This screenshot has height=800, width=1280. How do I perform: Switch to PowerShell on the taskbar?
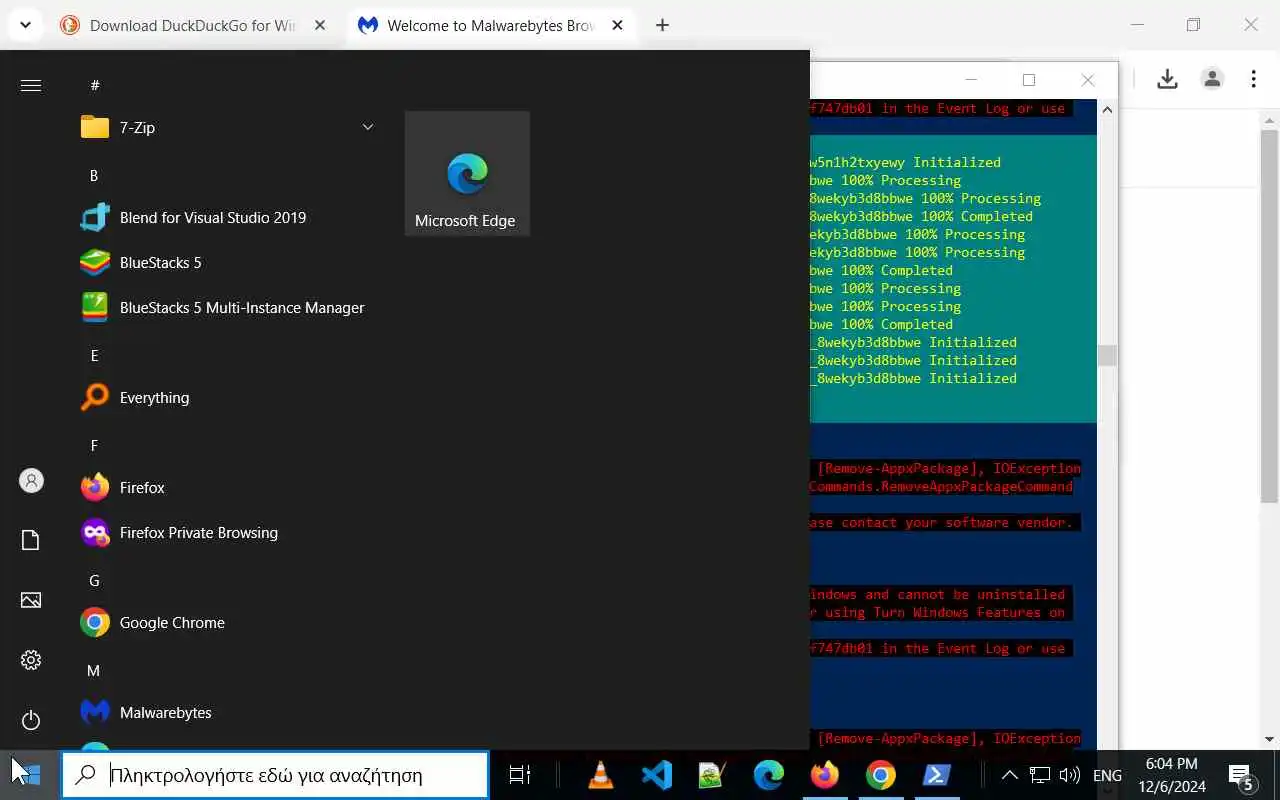pos(937,775)
